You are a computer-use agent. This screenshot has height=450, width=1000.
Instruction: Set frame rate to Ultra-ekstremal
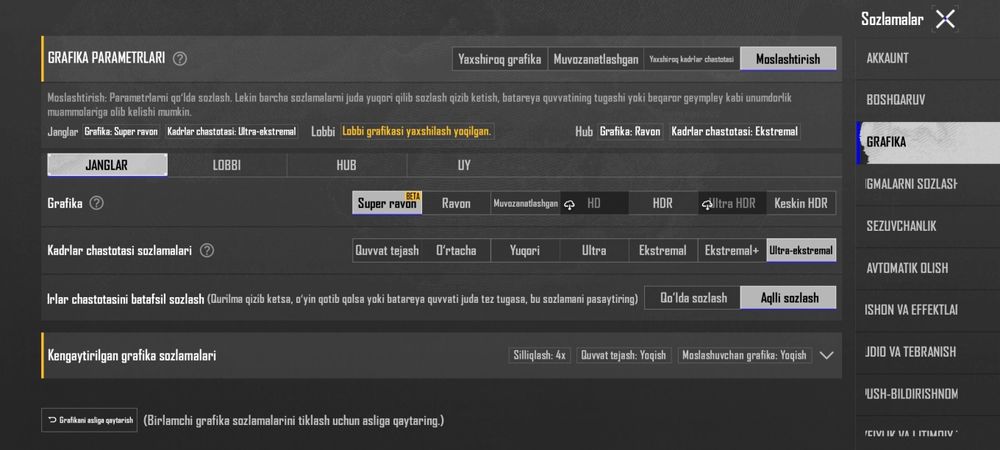click(801, 250)
